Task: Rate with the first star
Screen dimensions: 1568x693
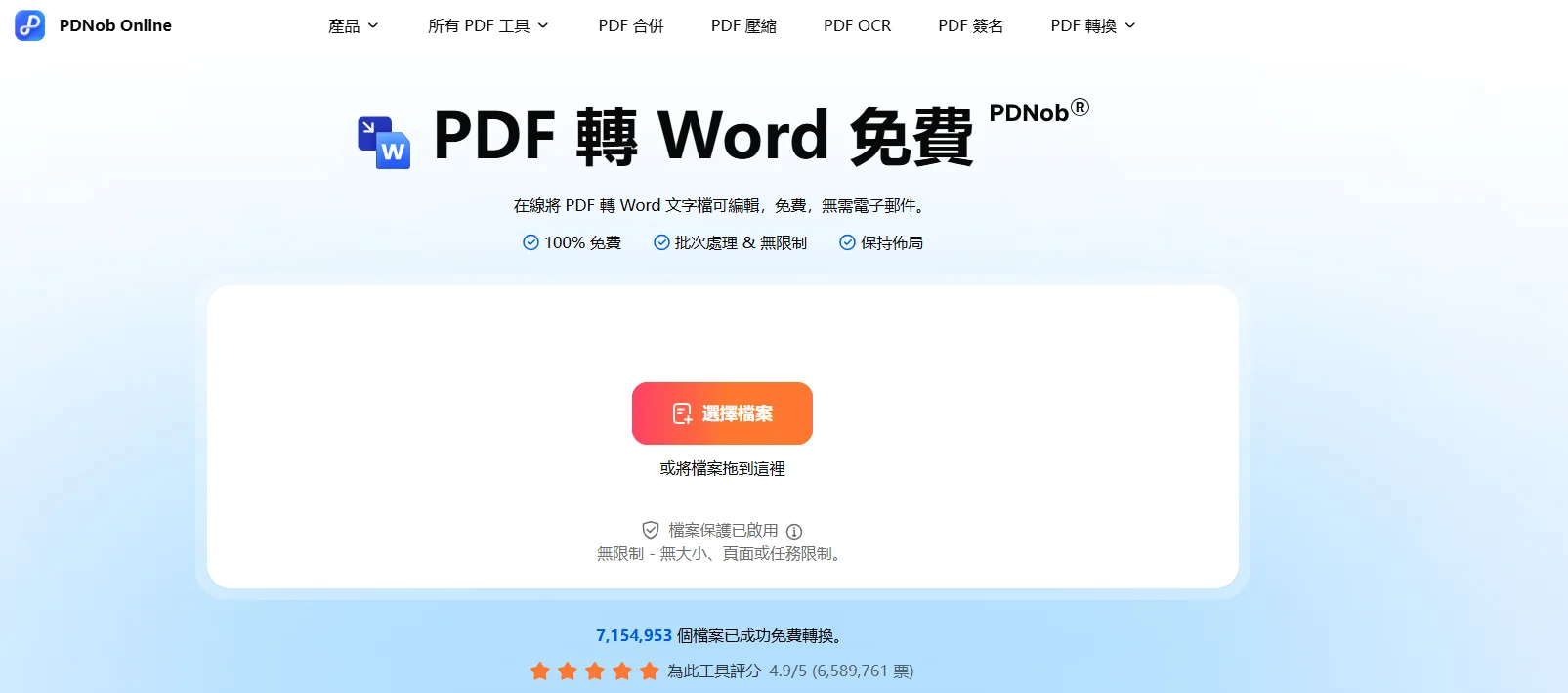Action: tap(539, 671)
